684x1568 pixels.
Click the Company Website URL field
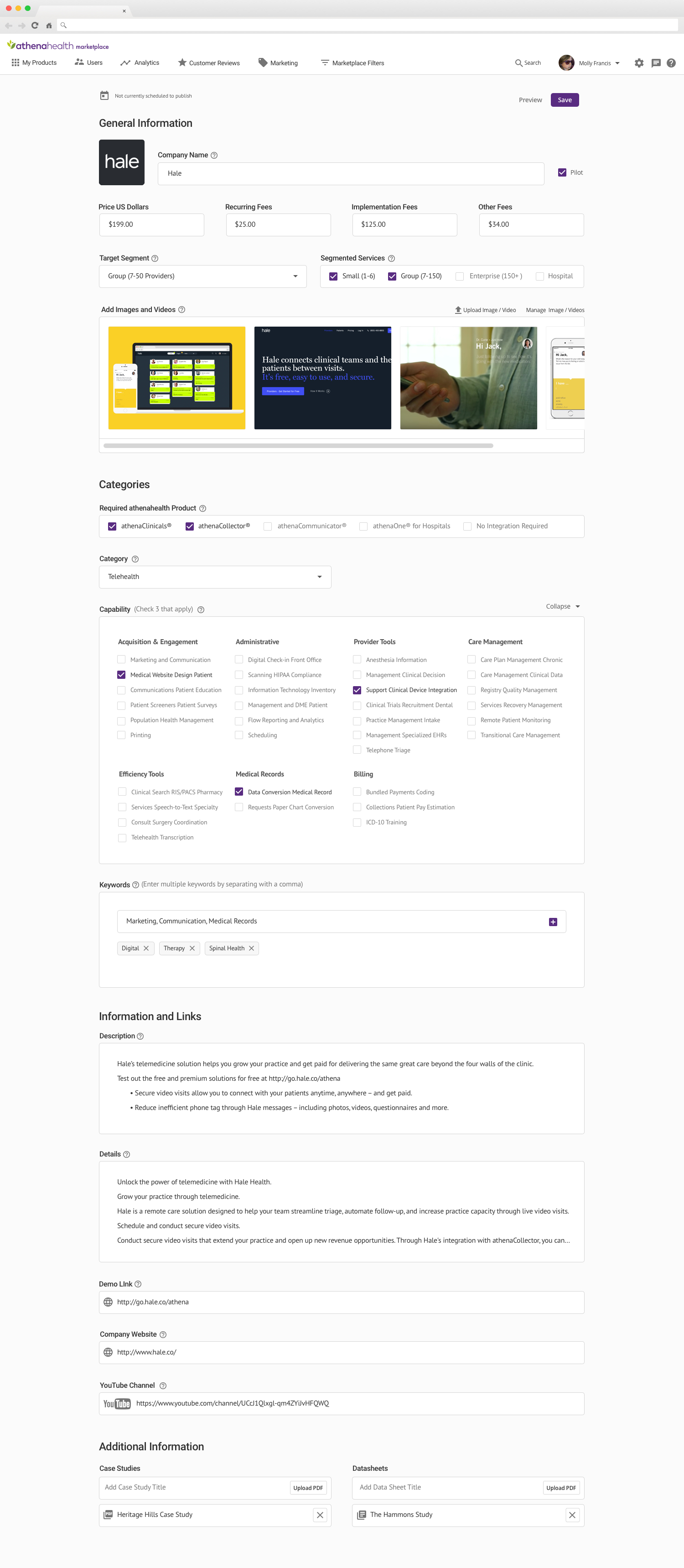coord(342,1353)
